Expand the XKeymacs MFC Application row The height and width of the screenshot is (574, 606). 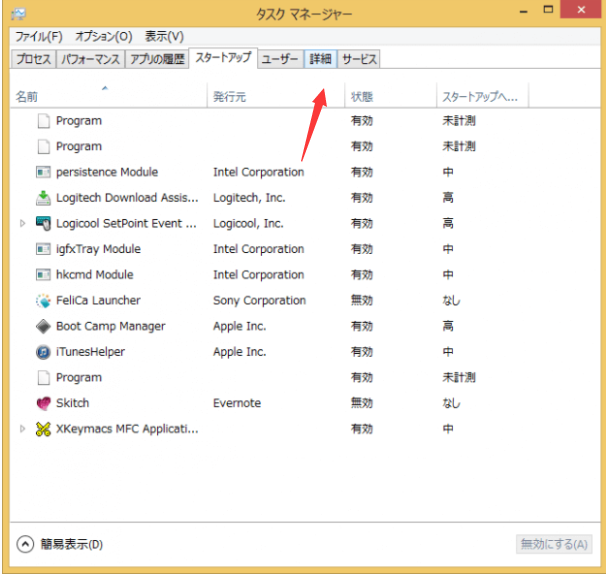(22, 429)
